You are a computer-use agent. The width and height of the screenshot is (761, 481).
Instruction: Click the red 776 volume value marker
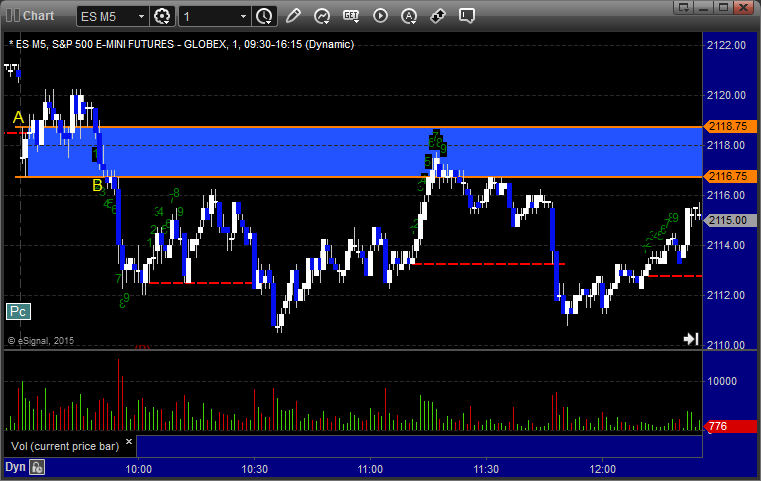[x=729, y=426]
